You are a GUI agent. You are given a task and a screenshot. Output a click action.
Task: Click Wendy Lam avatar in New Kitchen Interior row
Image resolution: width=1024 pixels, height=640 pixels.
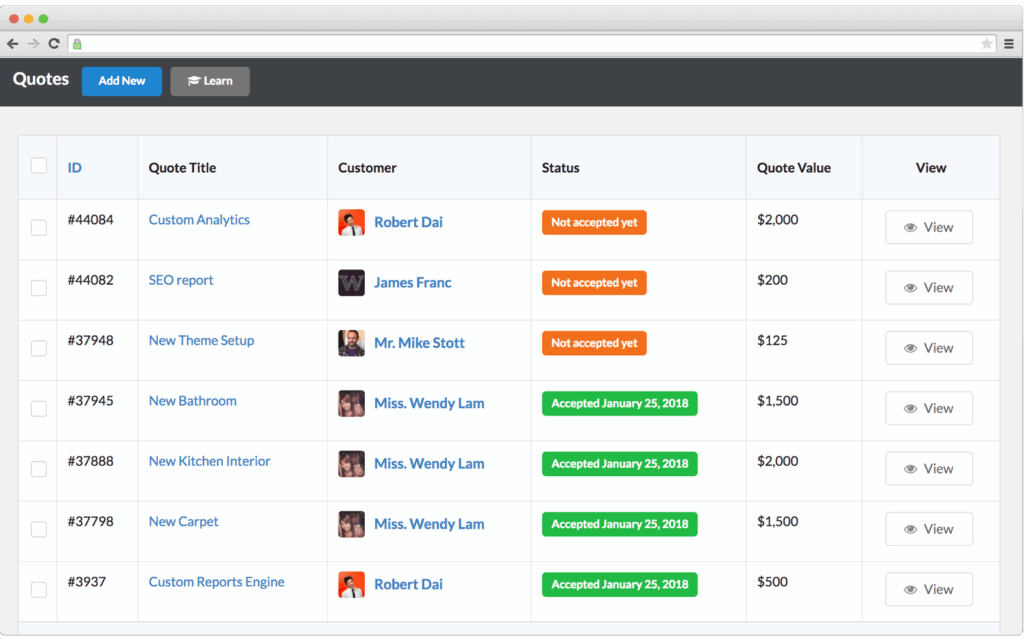[x=351, y=464]
